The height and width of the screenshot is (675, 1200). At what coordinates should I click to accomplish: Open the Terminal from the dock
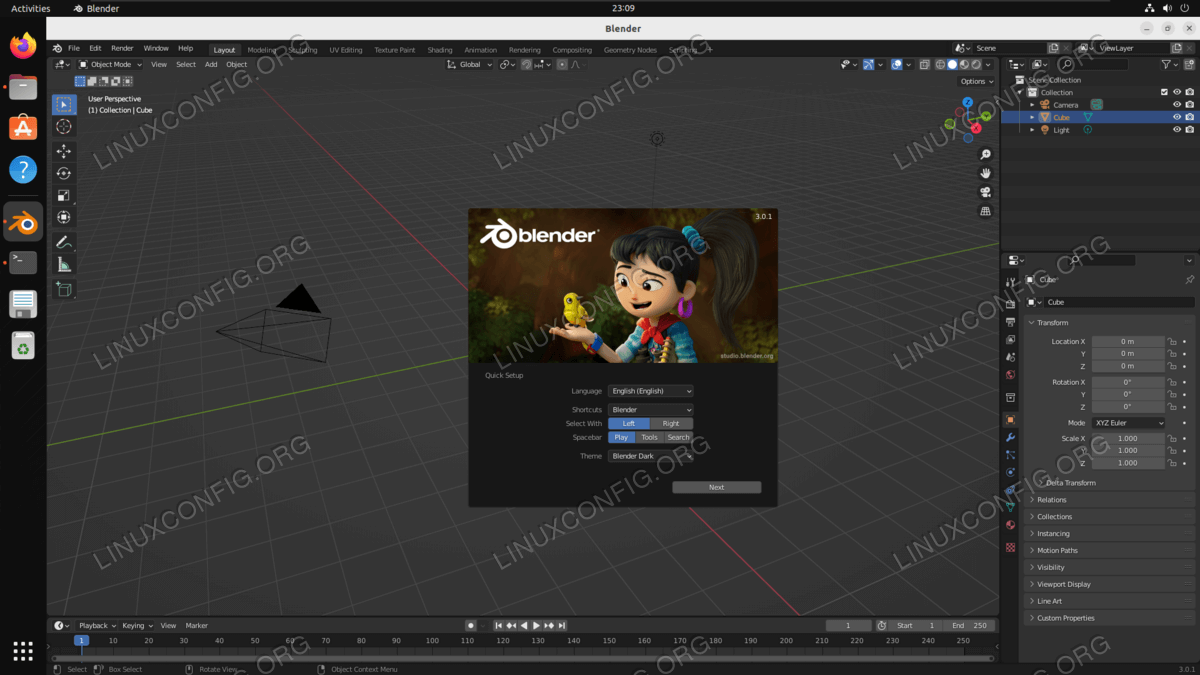click(x=23, y=262)
